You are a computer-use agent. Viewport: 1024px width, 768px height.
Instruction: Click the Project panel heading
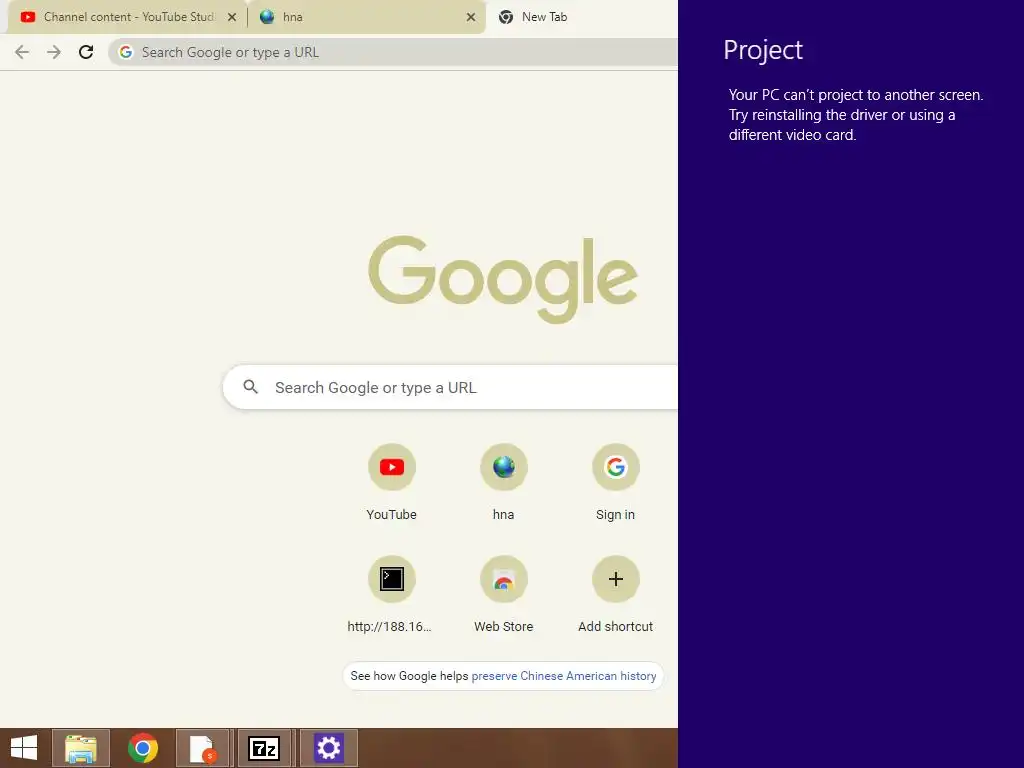click(x=763, y=50)
